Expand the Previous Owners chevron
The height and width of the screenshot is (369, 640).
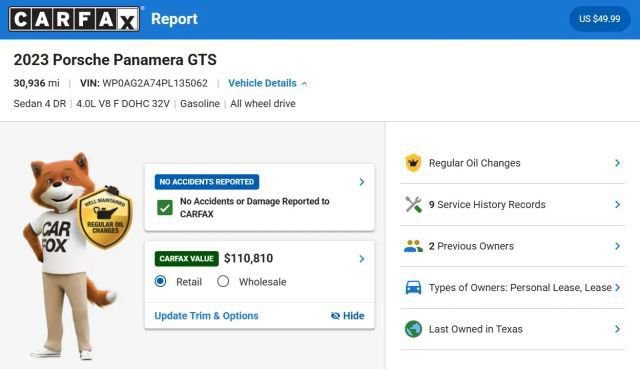pos(618,246)
